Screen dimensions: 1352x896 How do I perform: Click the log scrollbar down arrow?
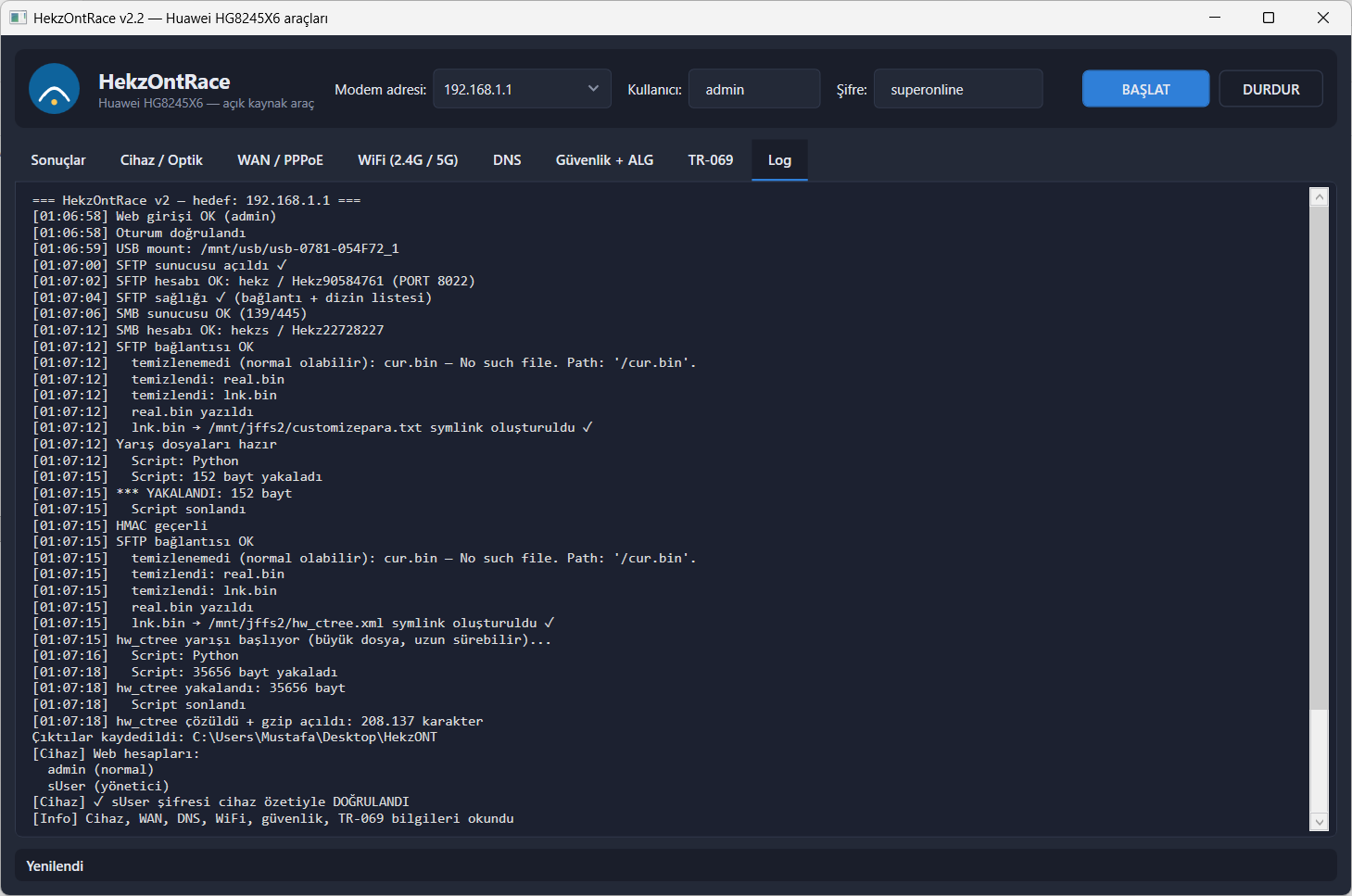[x=1320, y=822]
